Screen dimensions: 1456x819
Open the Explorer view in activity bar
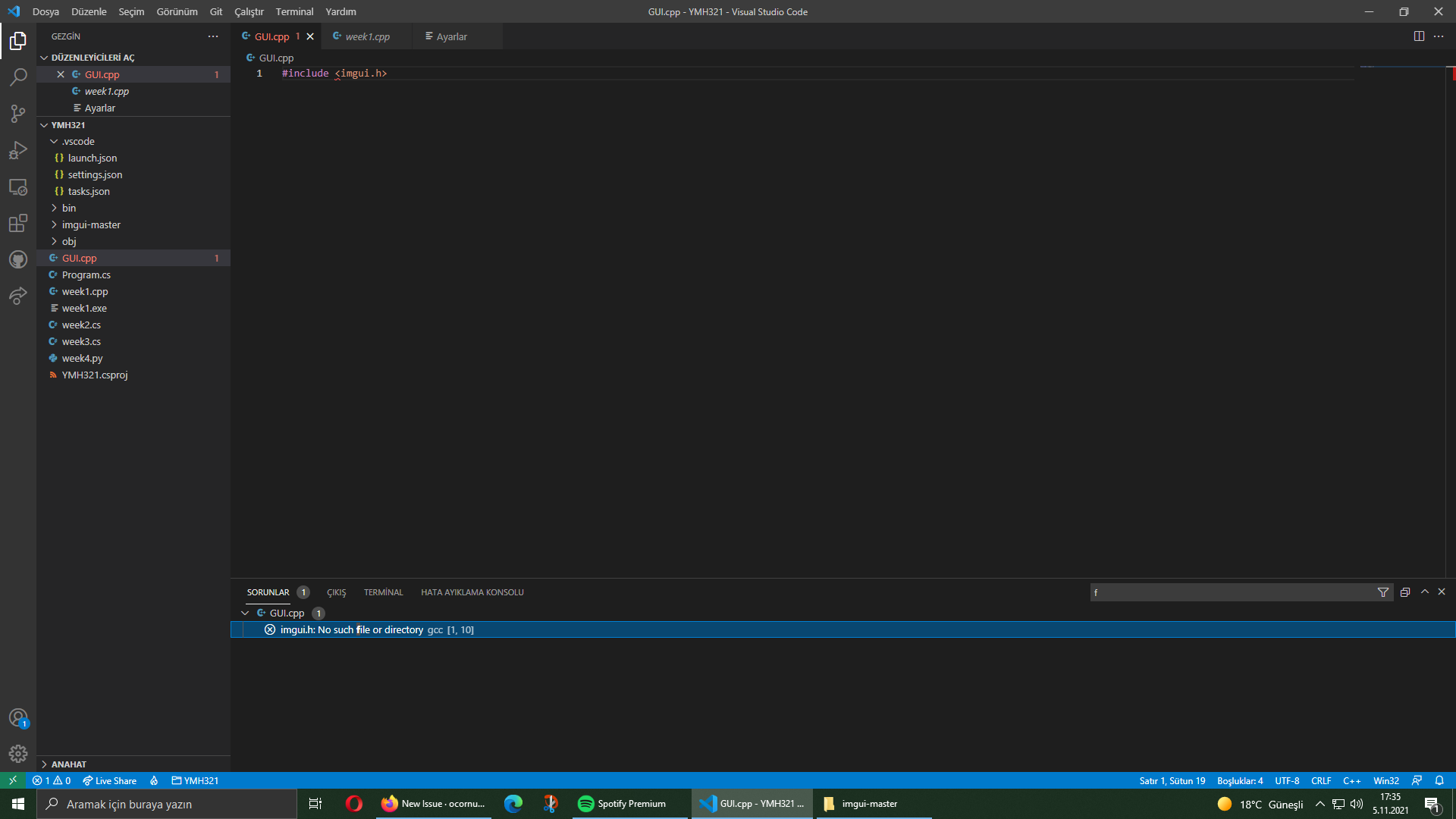click(x=18, y=41)
